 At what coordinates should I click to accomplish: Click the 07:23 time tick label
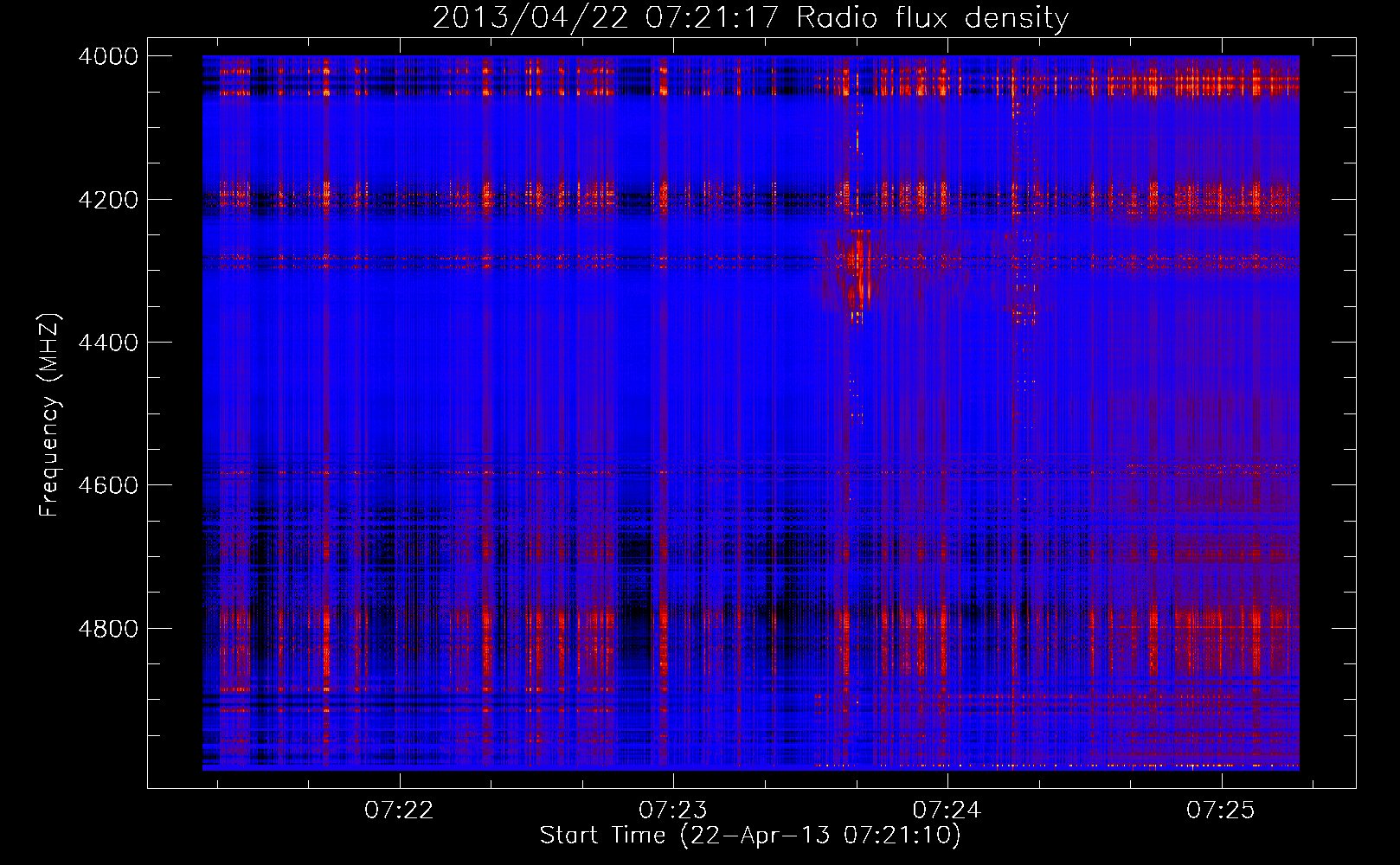tap(673, 811)
